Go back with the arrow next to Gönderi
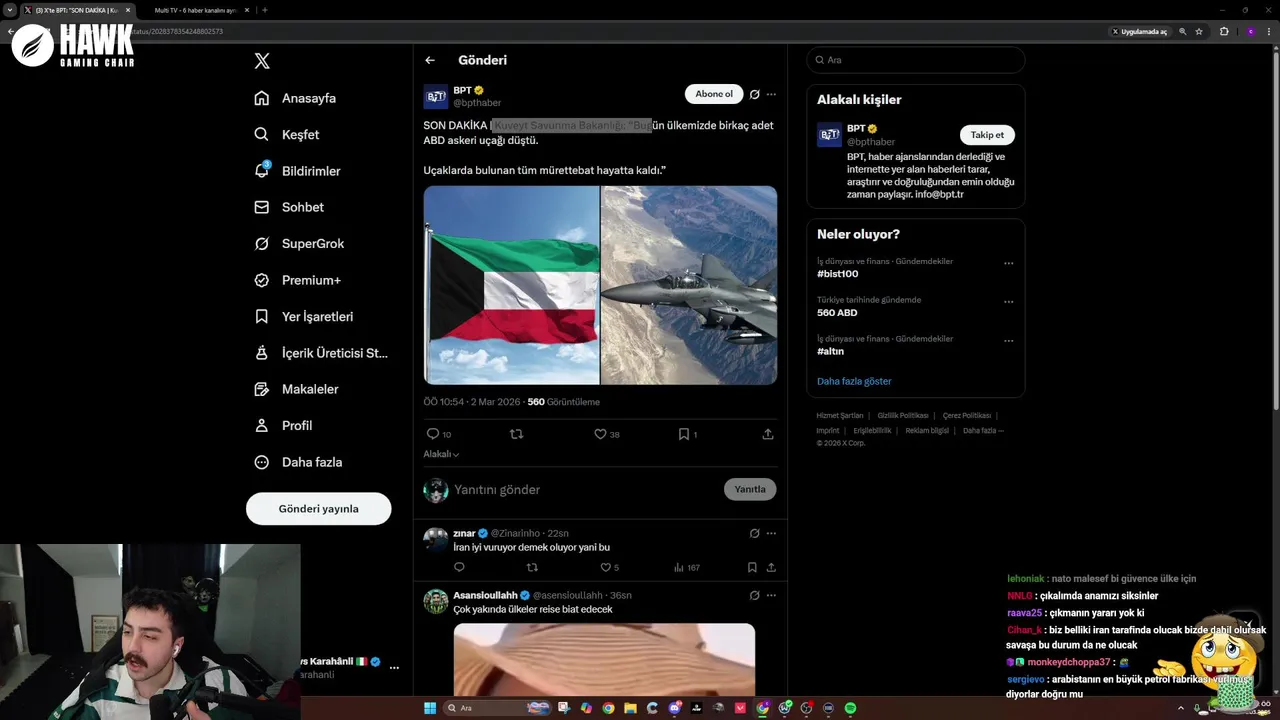The image size is (1280, 720). pyautogui.click(x=430, y=60)
